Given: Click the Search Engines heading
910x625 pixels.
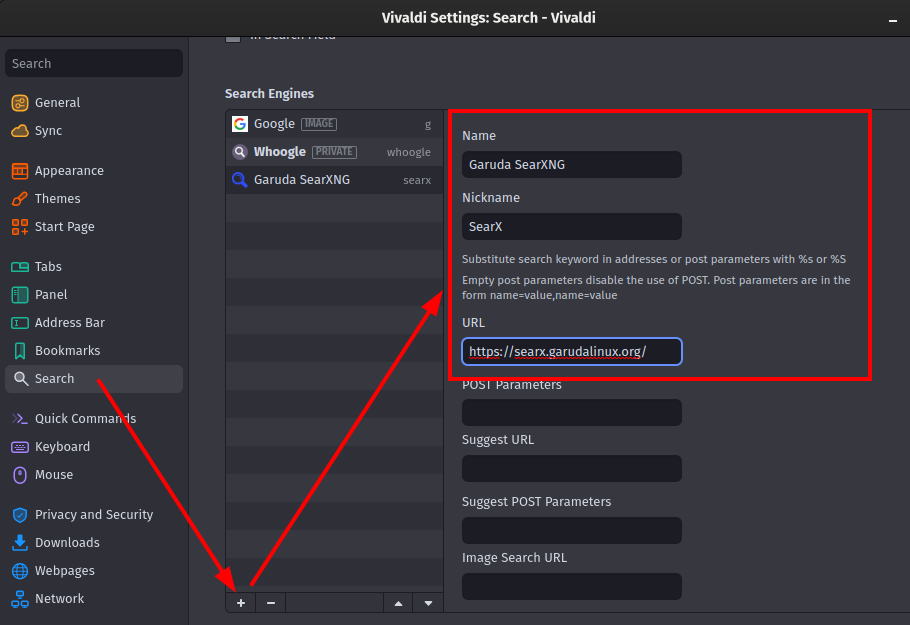Looking at the screenshot, I should [x=269, y=93].
